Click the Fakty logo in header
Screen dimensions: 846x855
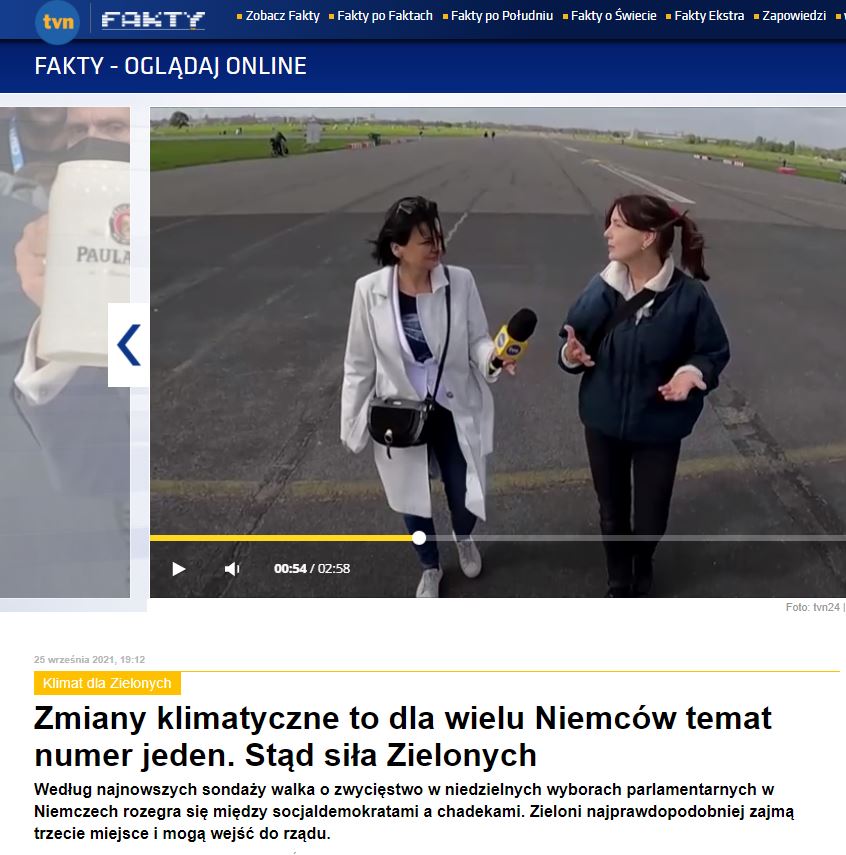153,20
